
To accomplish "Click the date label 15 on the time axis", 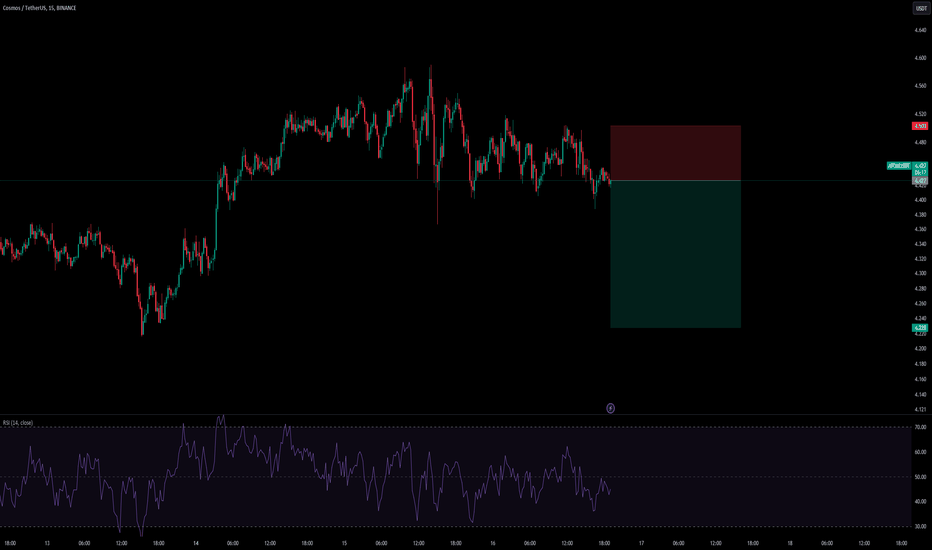I will tap(344, 543).
